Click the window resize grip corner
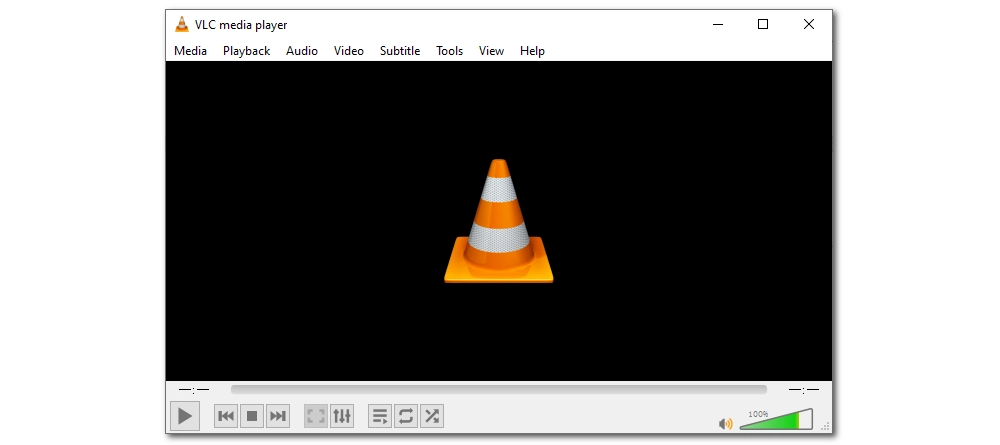The width and height of the screenshot is (1000, 445). click(825, 427)
